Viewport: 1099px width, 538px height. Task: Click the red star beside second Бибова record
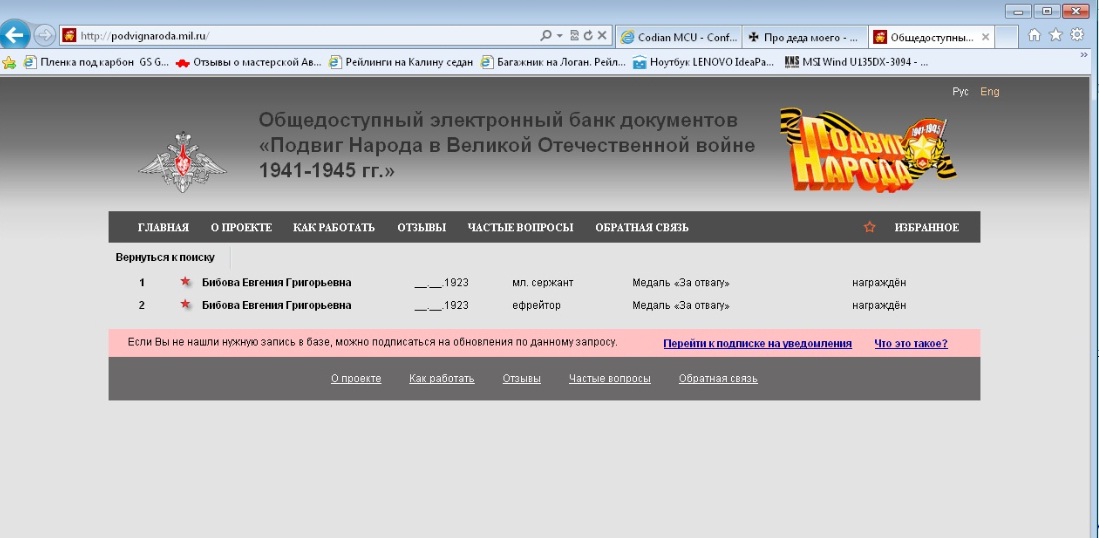tap(185, 305)
